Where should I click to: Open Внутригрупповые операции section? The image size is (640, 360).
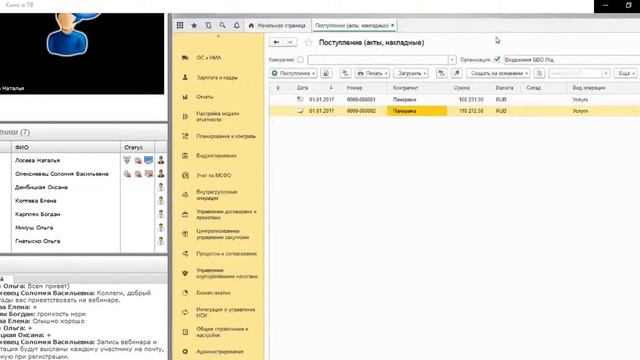[x=216, y=195]
